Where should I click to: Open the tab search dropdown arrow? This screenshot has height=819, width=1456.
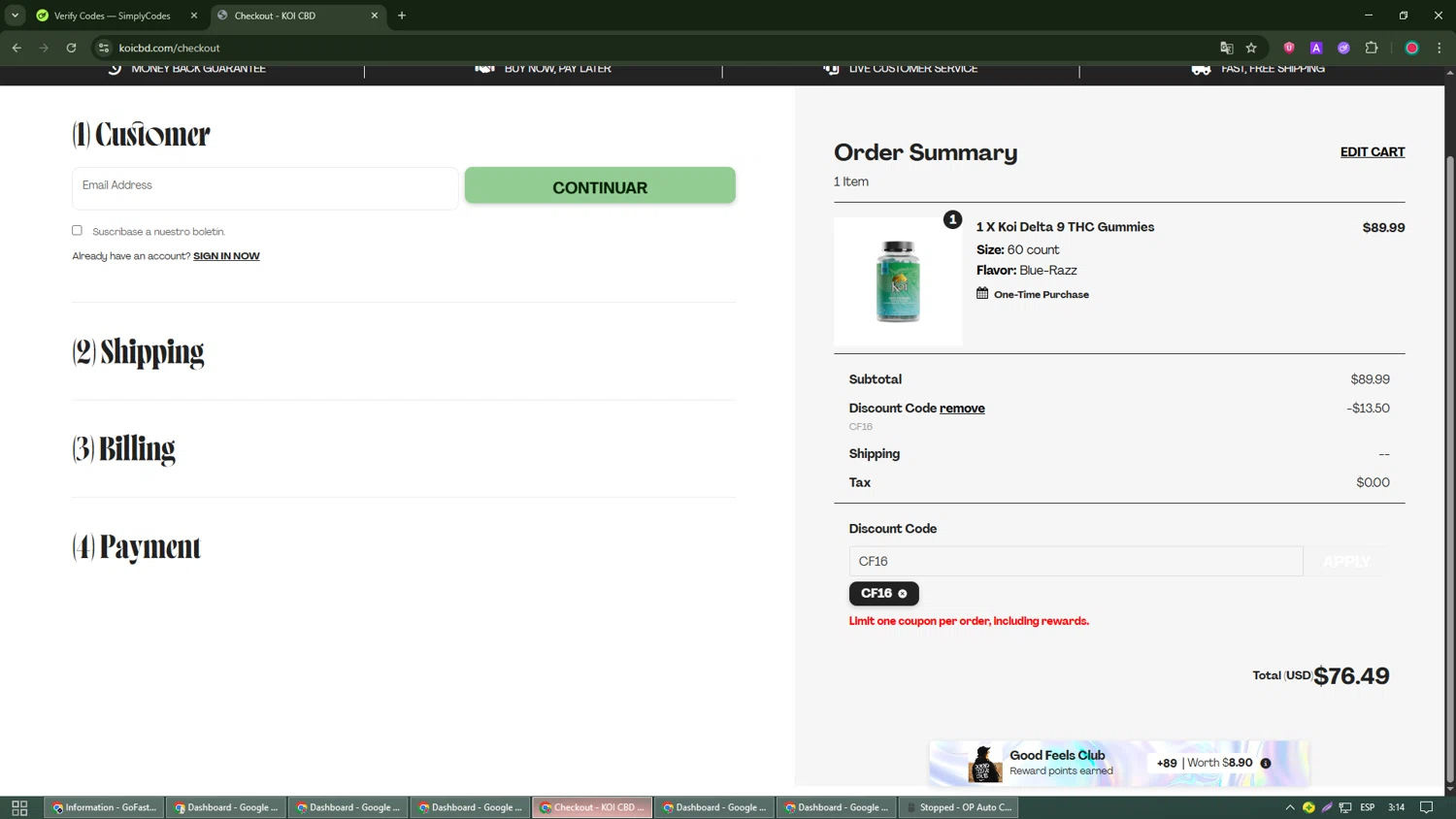click(15, 16)
